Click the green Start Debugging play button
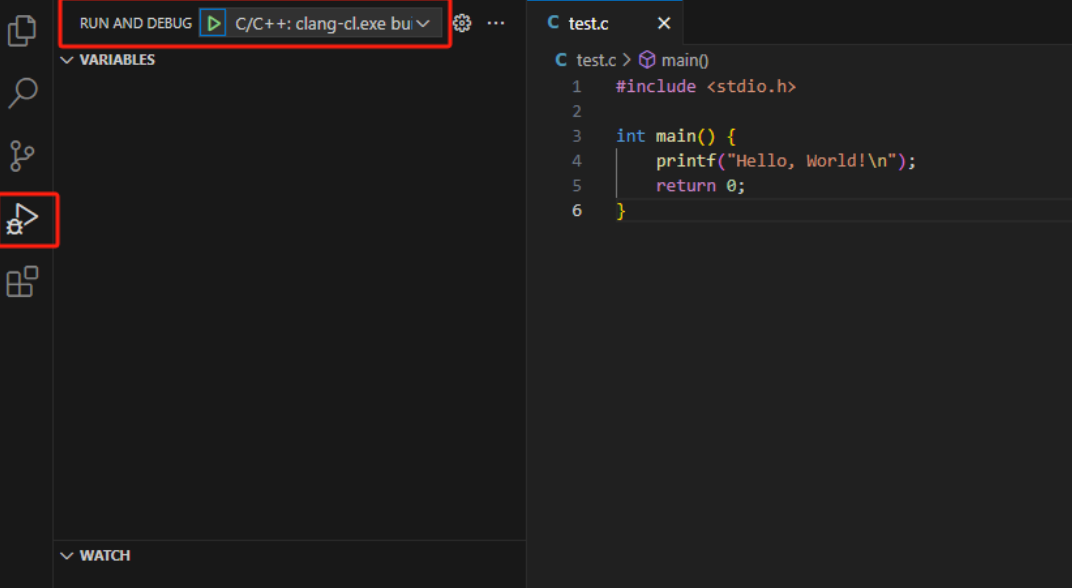 click(213, 23)
